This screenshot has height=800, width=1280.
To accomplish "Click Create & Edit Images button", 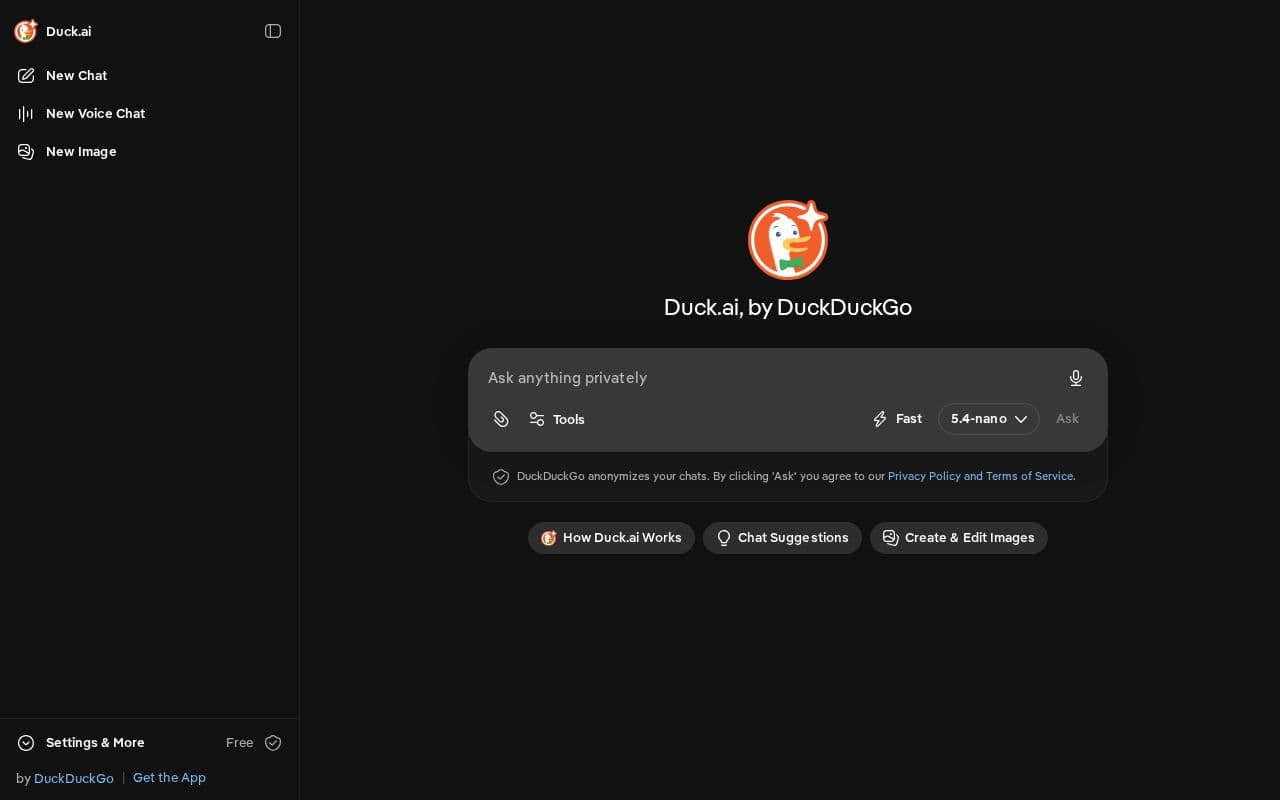I will 959,538.
